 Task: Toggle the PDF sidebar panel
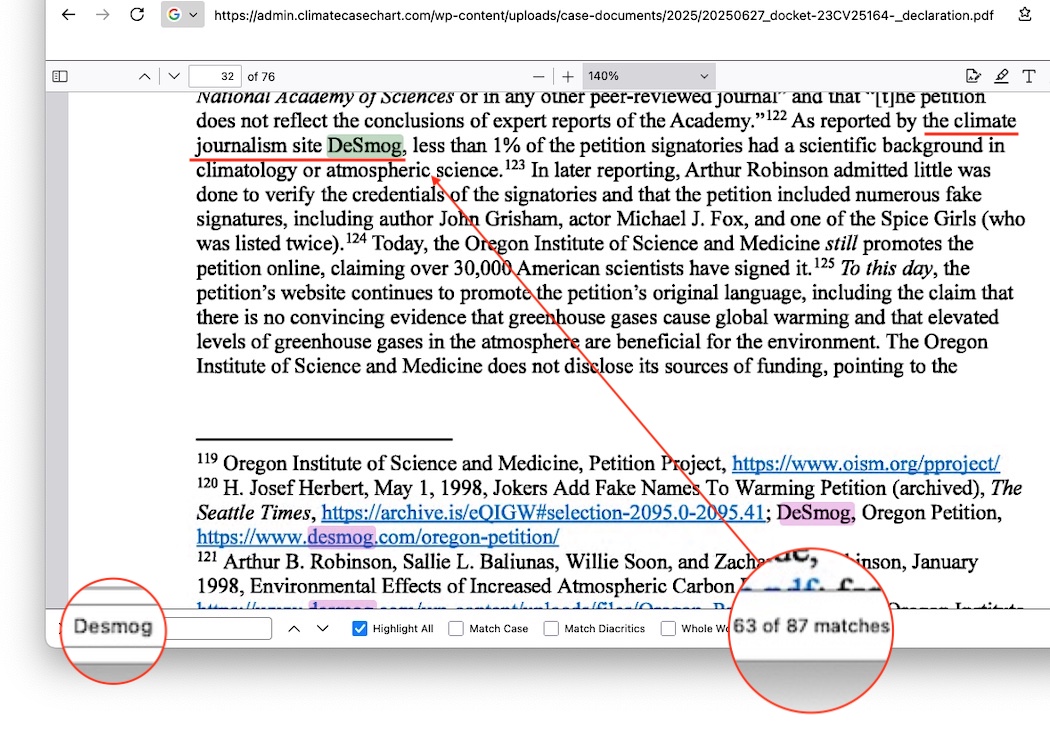[60, 76]
